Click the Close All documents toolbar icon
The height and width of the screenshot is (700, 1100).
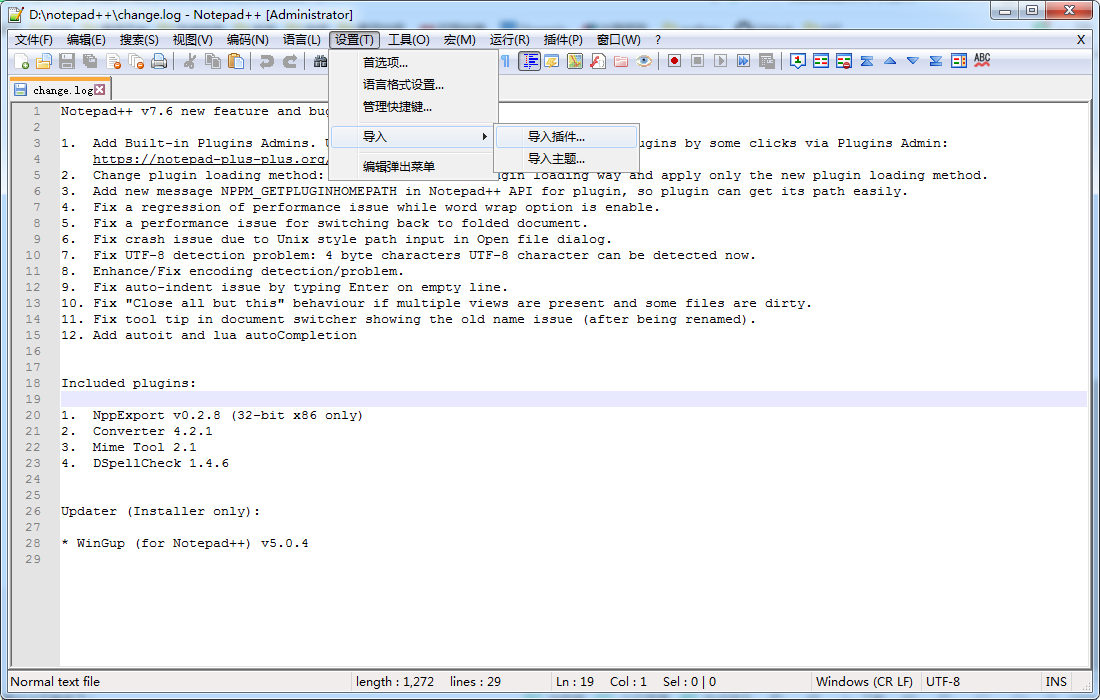coord(136,62)
